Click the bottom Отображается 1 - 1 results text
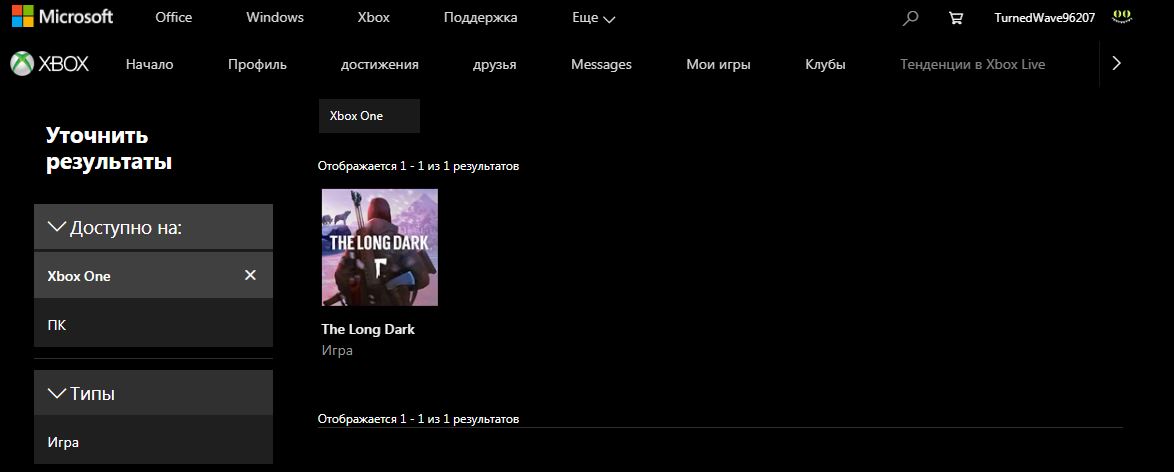The height and width of the screenshot is (472, 1174). tap(418, 418)
